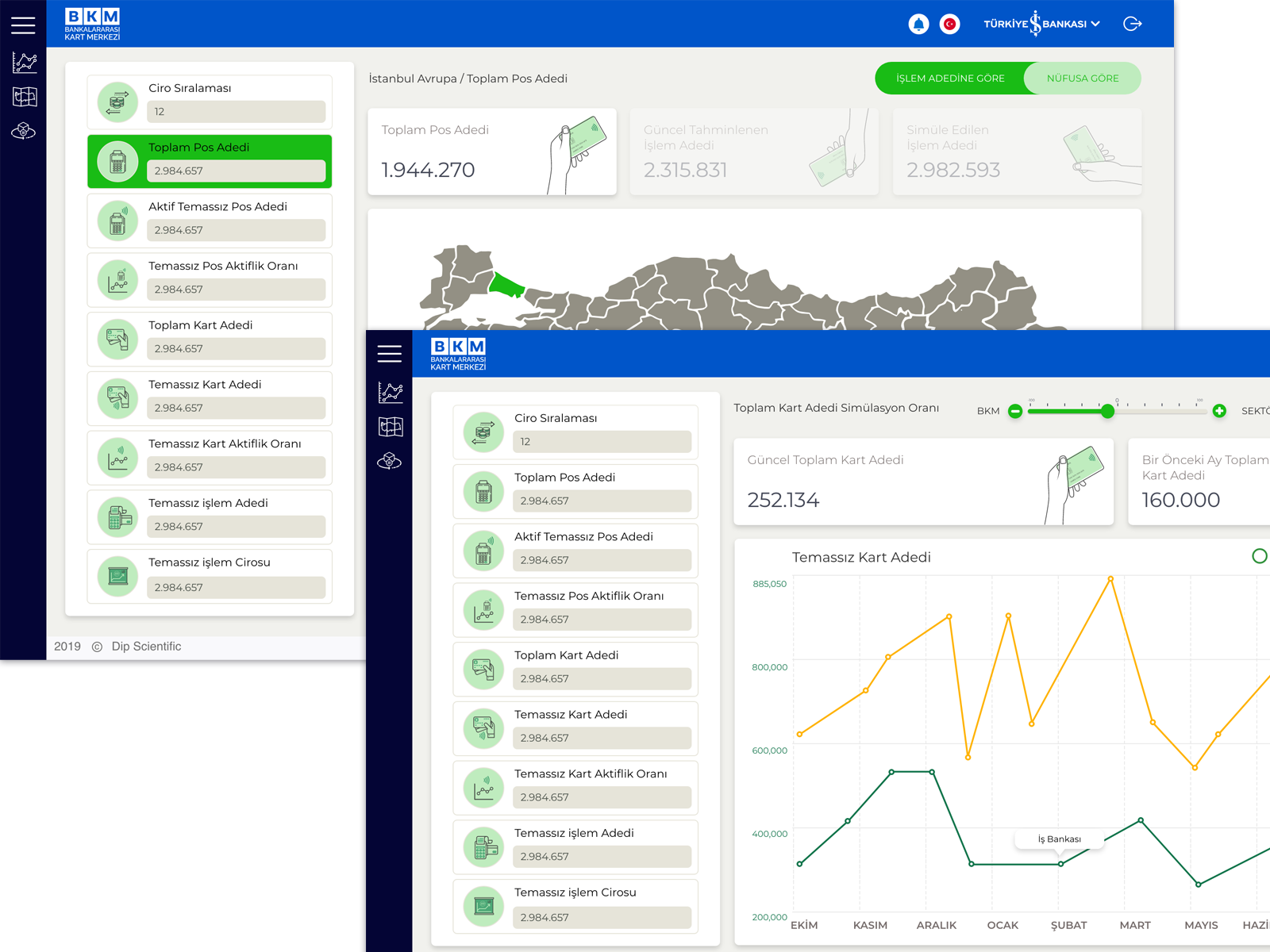This screenshot has width=1270, height=952.
Task: Click the ARALIK month axis label
Action: pyautogui.click(x=936, y=925)
